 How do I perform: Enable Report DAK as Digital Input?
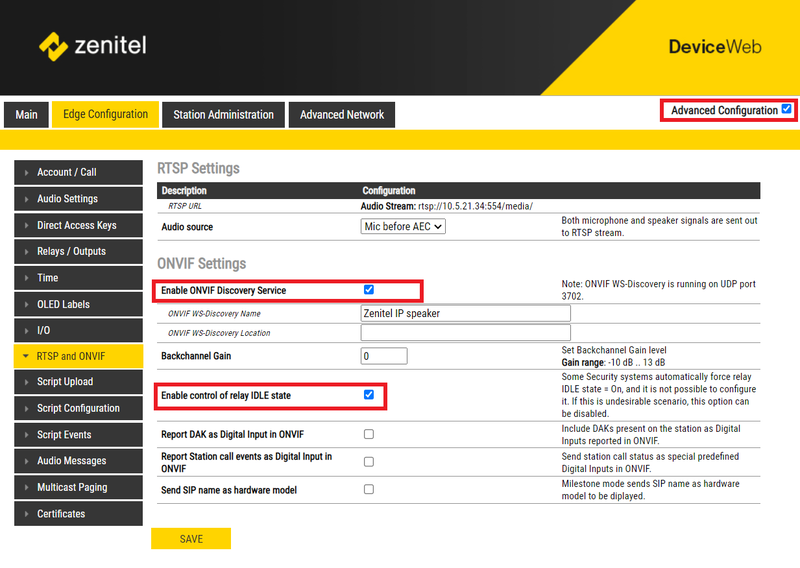[x=369, y=435]
